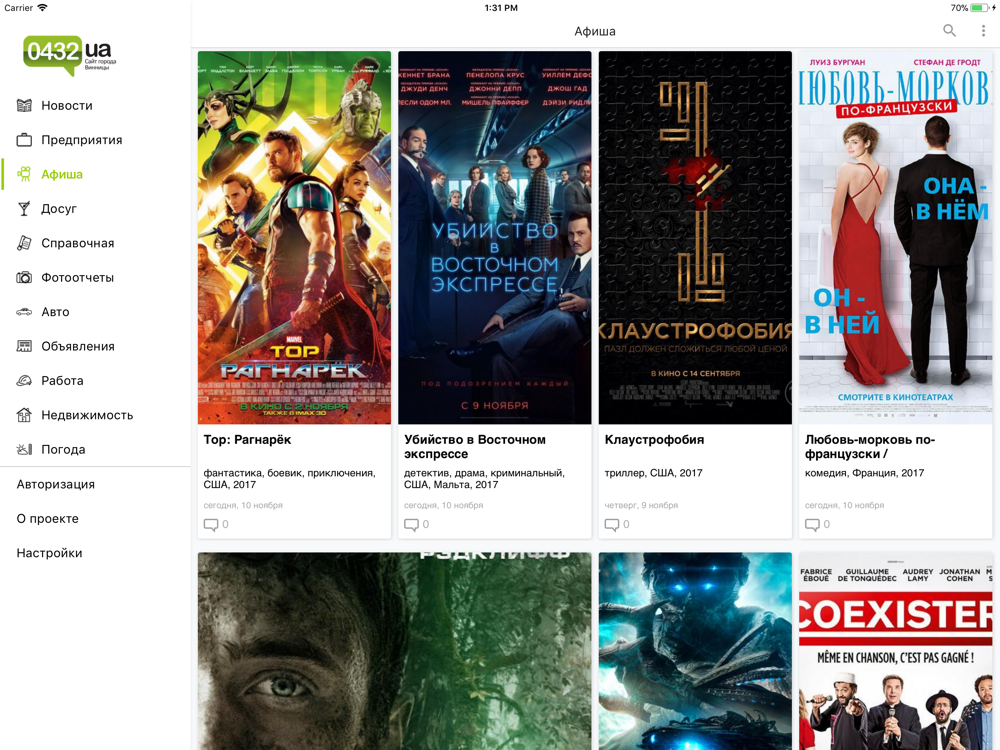Open the Новости menu section
1000x750 pixels.
click(x=96, y=105)
